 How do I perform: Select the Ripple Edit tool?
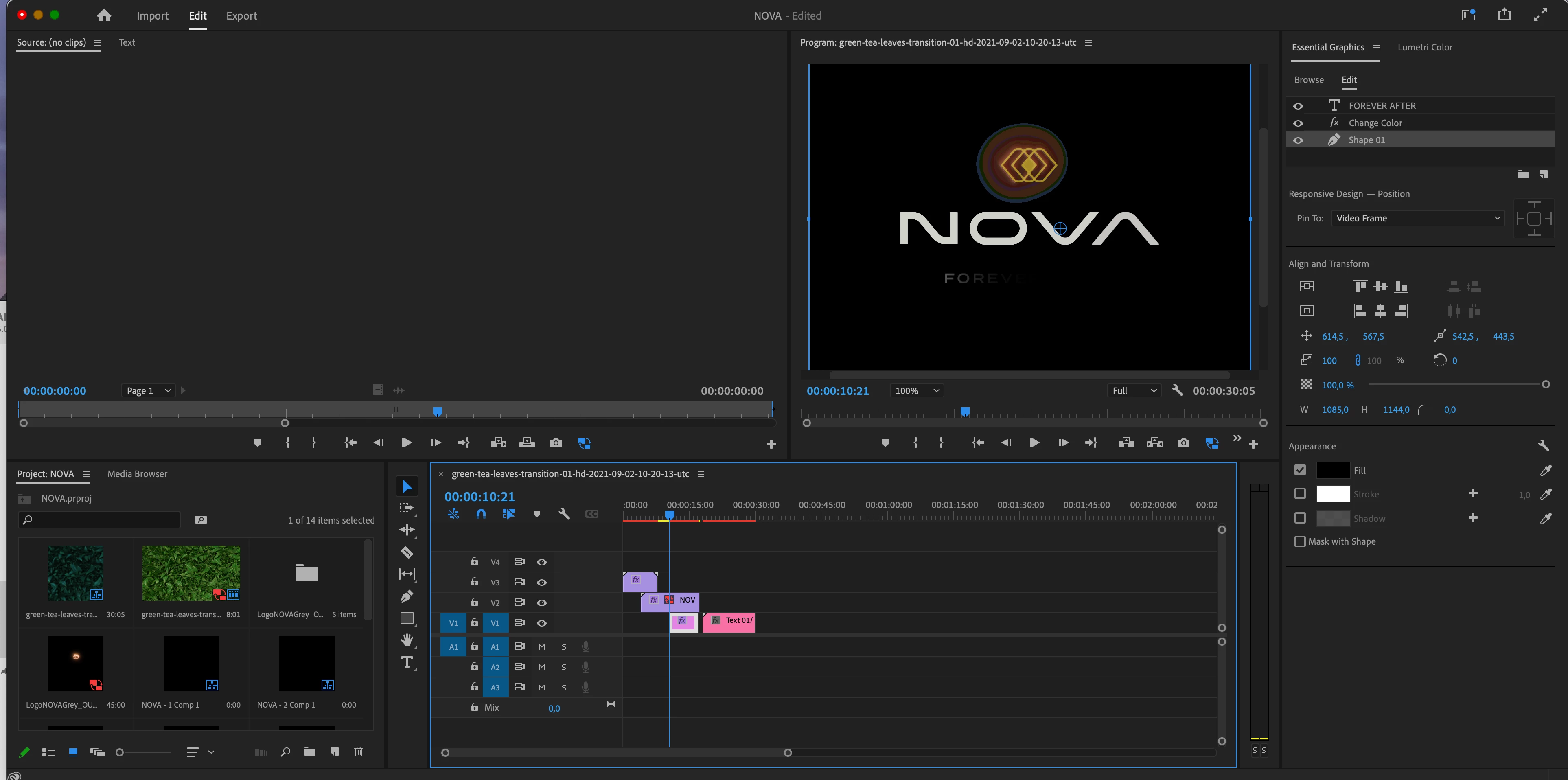407,530
